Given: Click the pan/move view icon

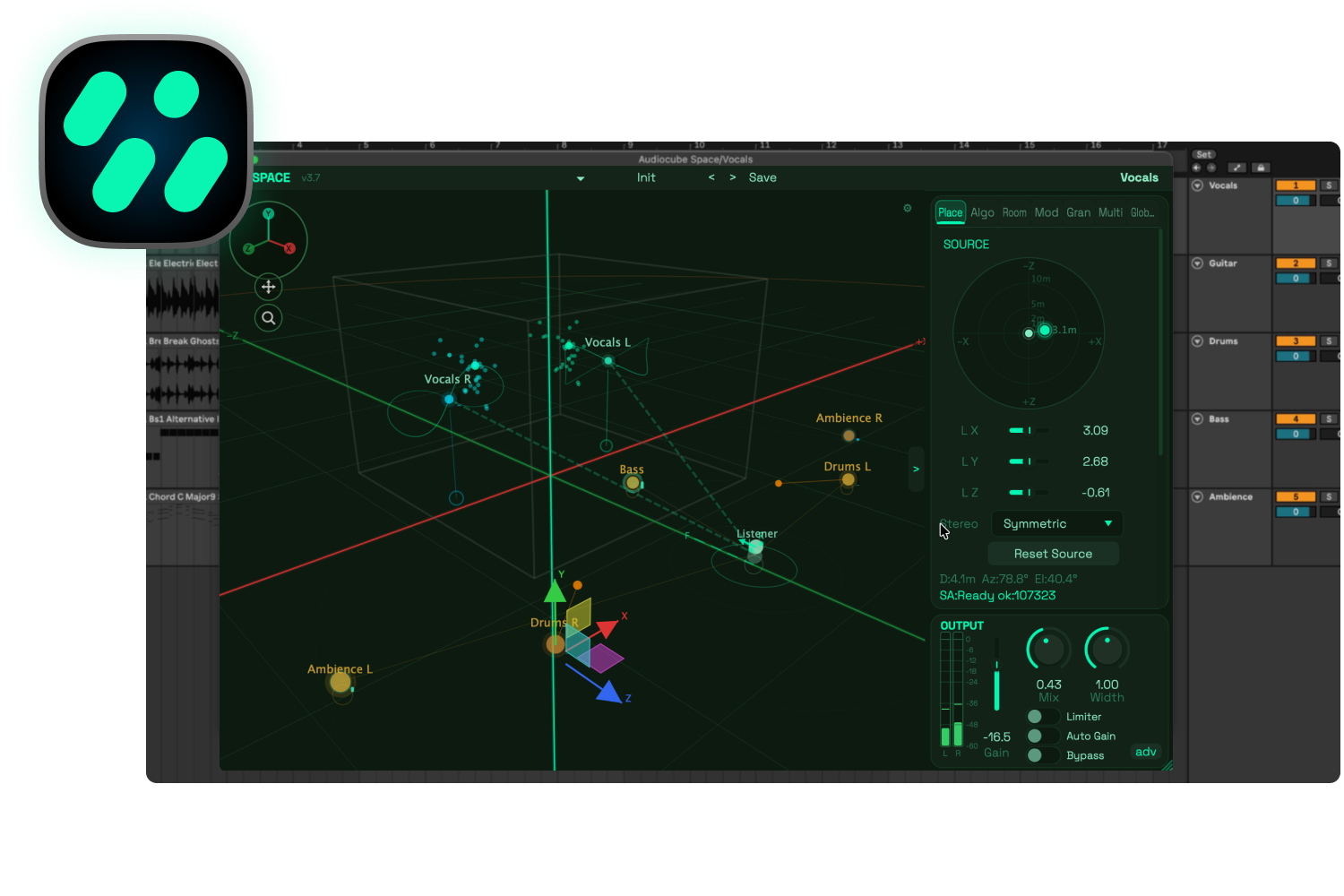Looking at the screenshot, I should pyautogui.click(x=268, y=287).
